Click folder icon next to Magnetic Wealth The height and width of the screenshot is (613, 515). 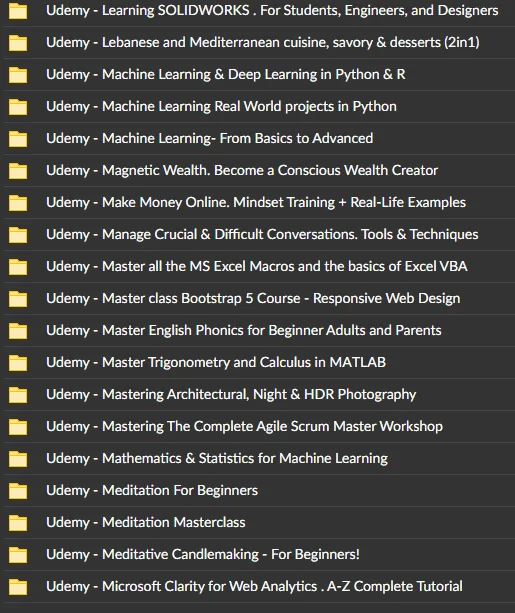pyautogui.click(x=18, y=171)
